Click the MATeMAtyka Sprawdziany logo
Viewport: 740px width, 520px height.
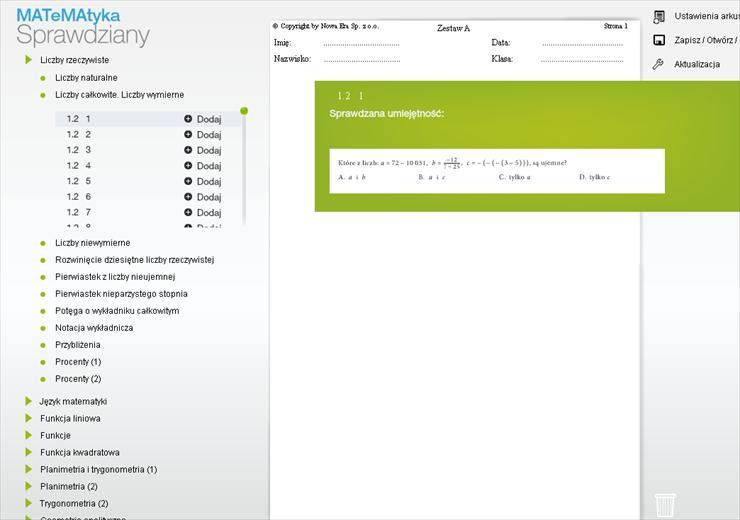pos(83,28)
